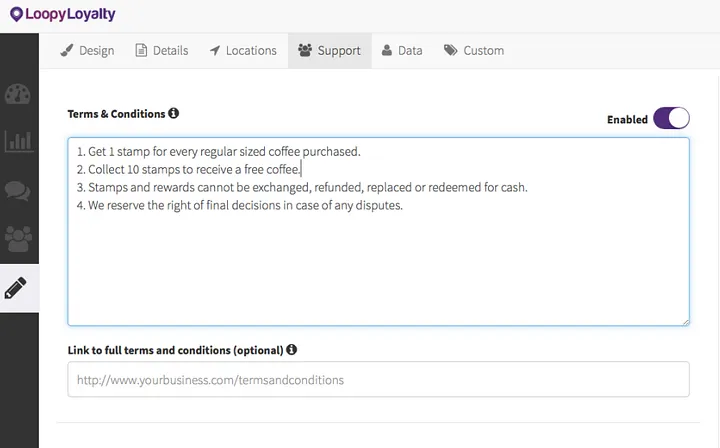Click the "Enabled" label text

(627, 119)
